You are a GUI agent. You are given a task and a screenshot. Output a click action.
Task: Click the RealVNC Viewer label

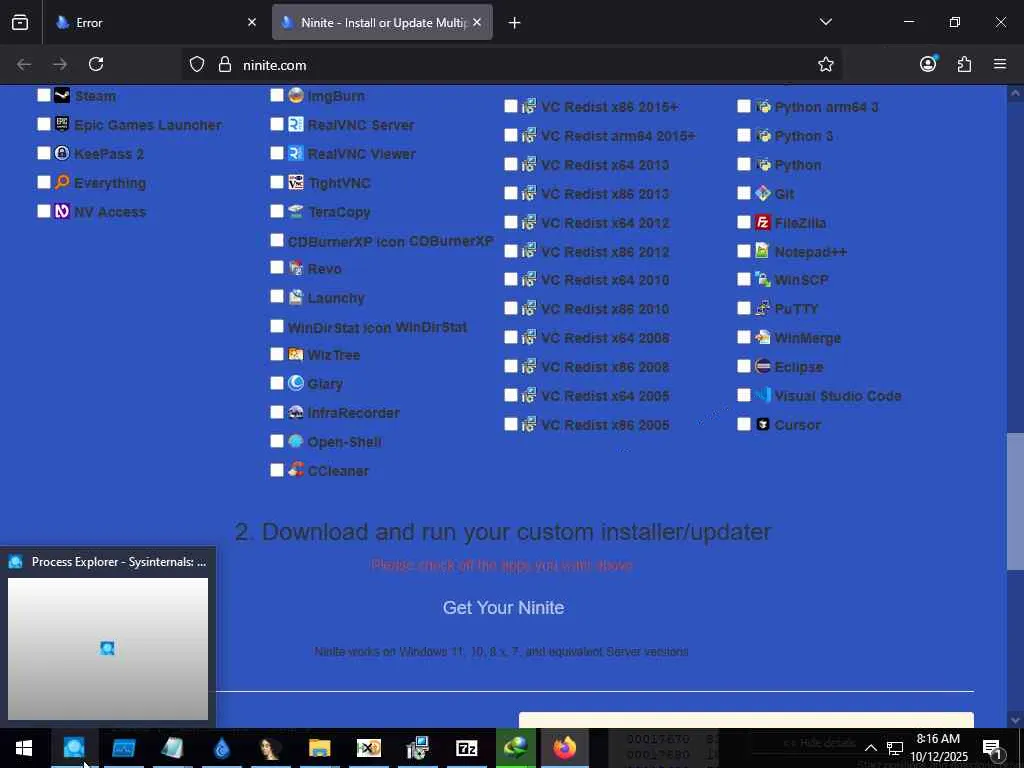(362, 154)
